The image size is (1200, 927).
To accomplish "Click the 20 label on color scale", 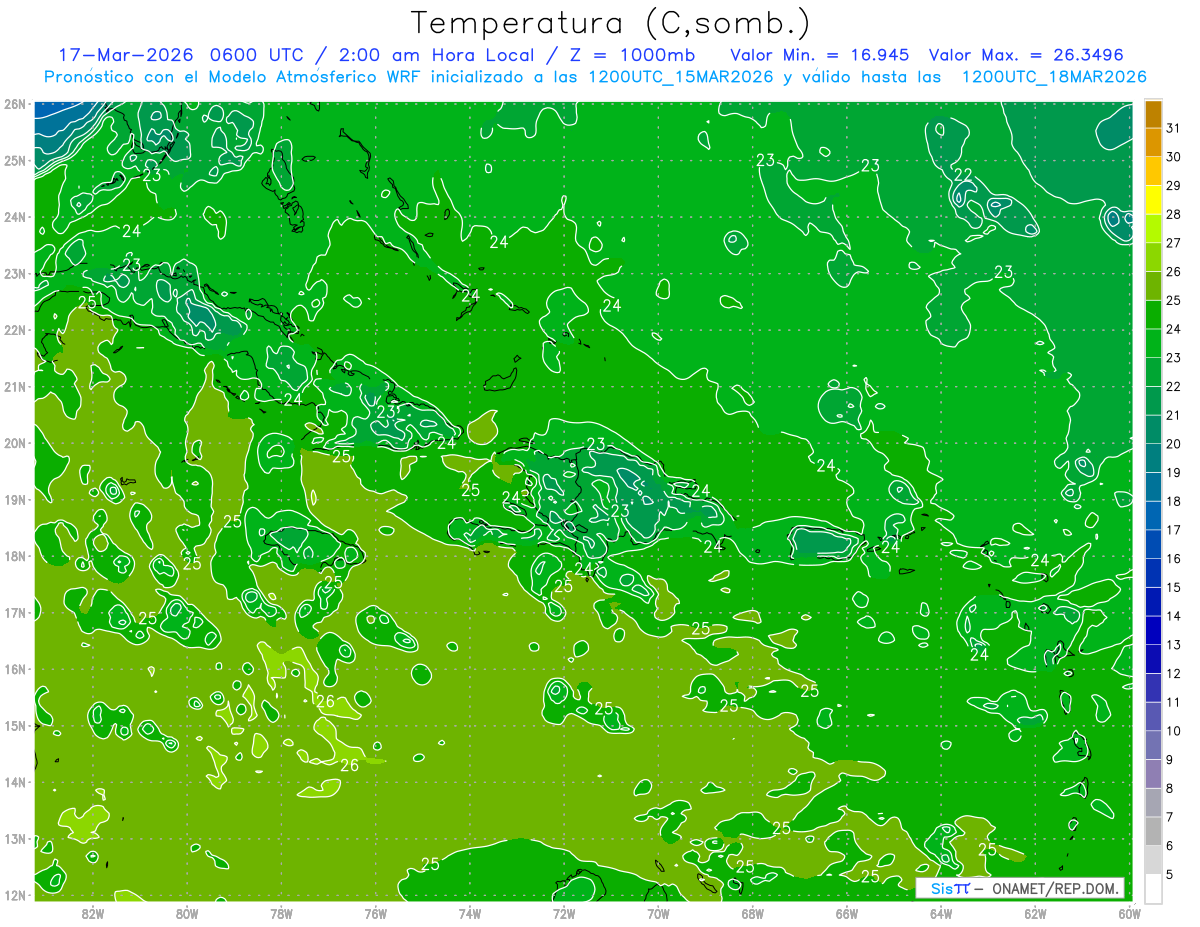I will pos(1173,444).
